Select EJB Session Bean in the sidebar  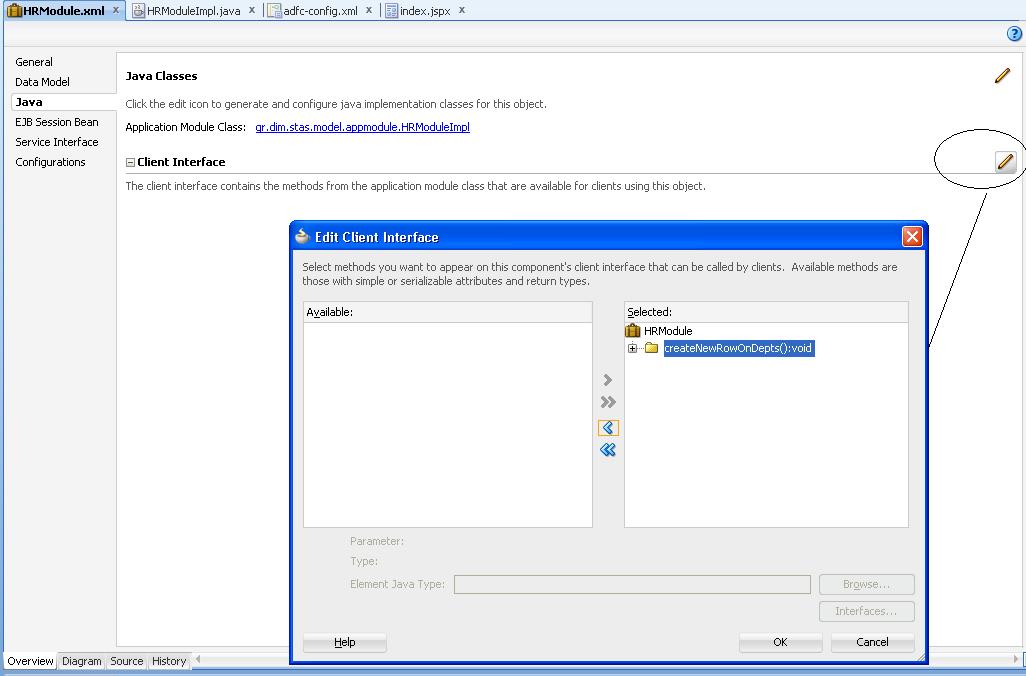pos(55,121)
